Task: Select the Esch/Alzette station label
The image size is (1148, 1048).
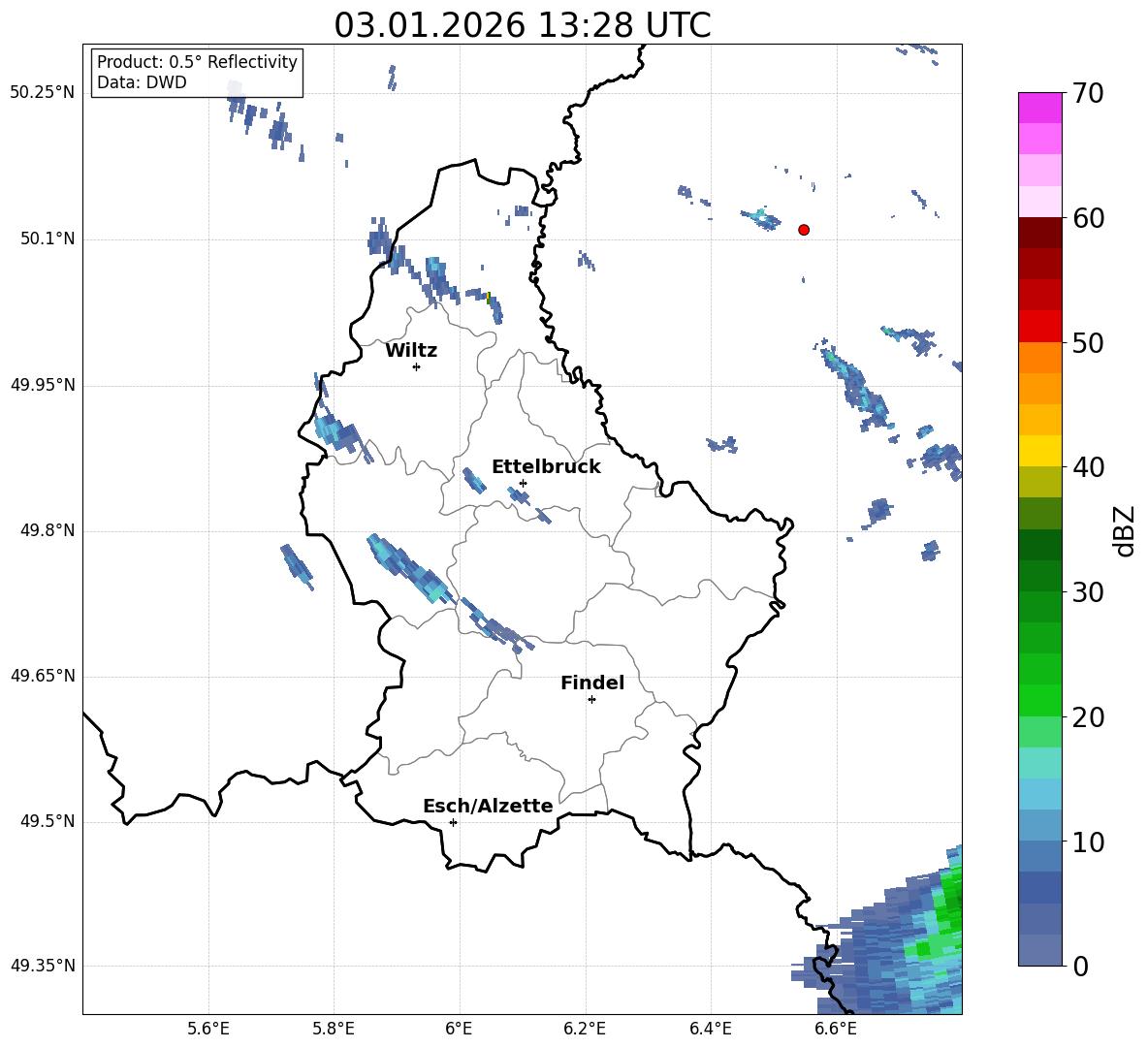Action: pos(488,806)
